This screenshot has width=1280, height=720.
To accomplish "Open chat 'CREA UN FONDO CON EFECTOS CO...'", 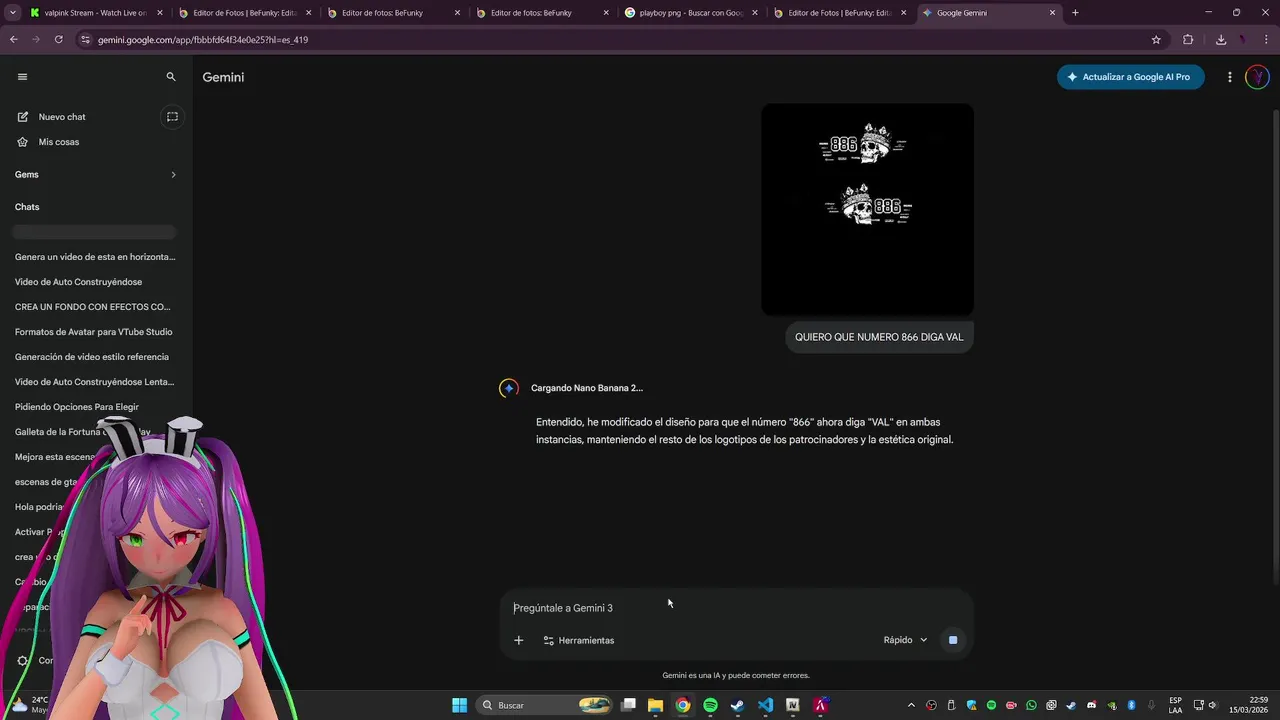I will [x=95, y=307].
